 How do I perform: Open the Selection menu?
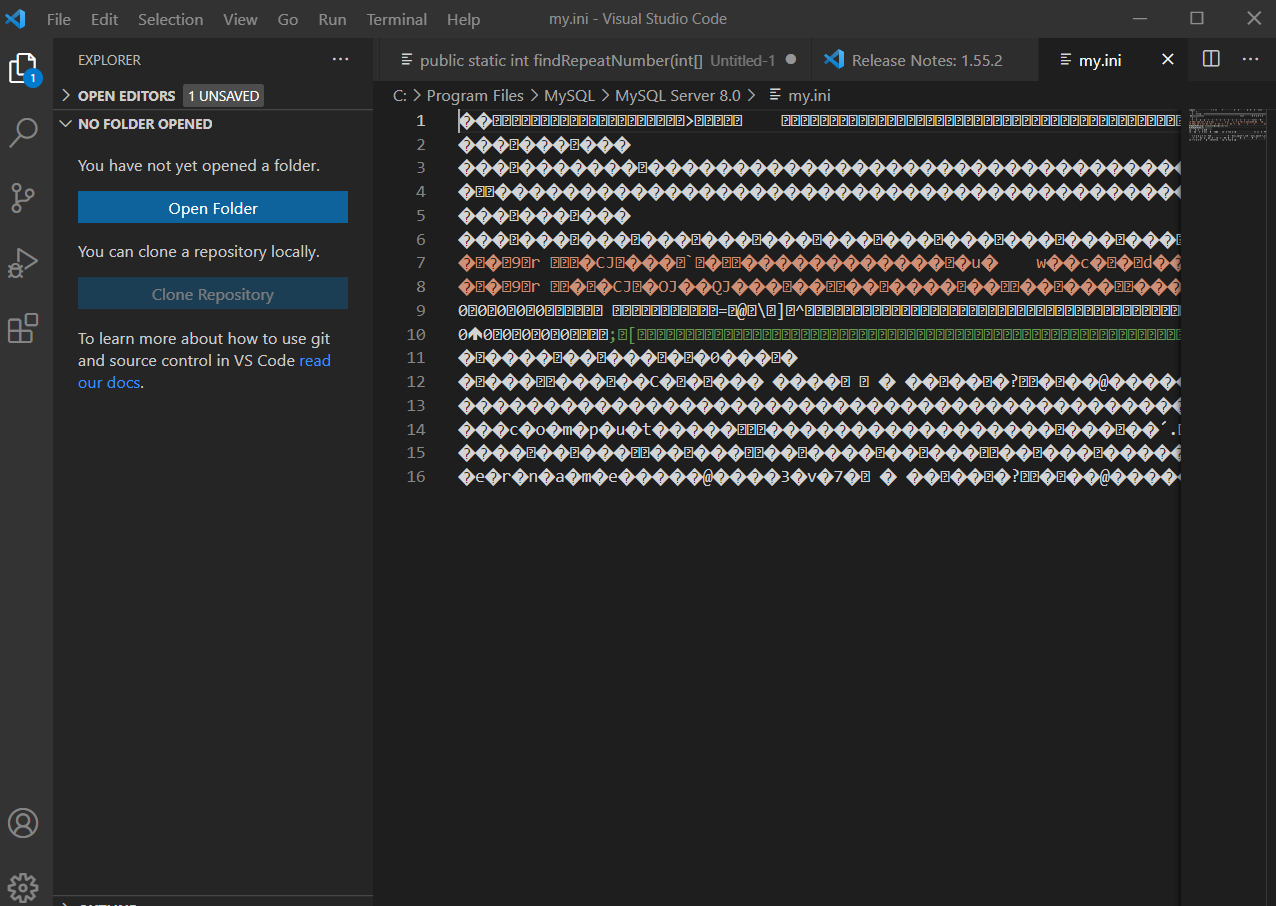tap(170, 19)
